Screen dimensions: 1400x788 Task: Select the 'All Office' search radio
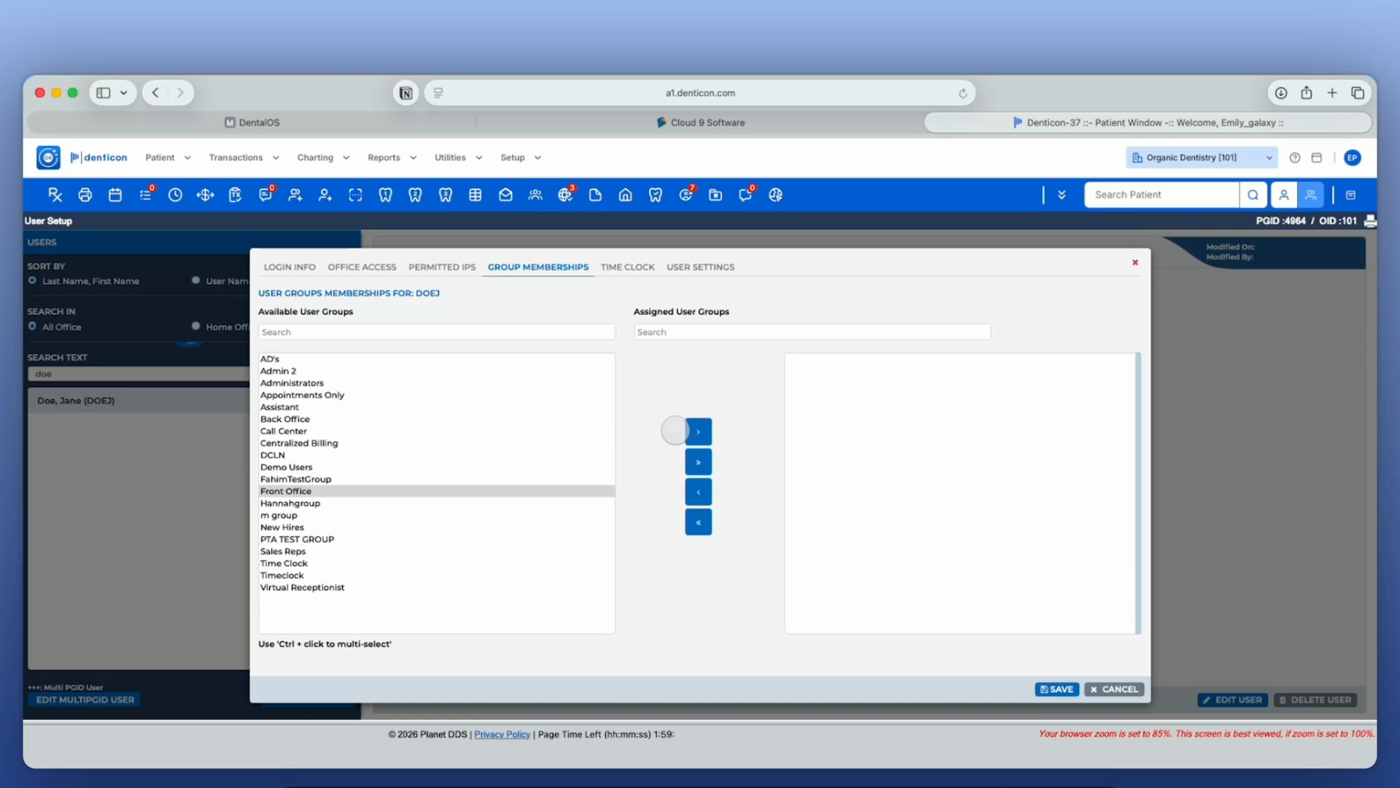click(33, 326)
